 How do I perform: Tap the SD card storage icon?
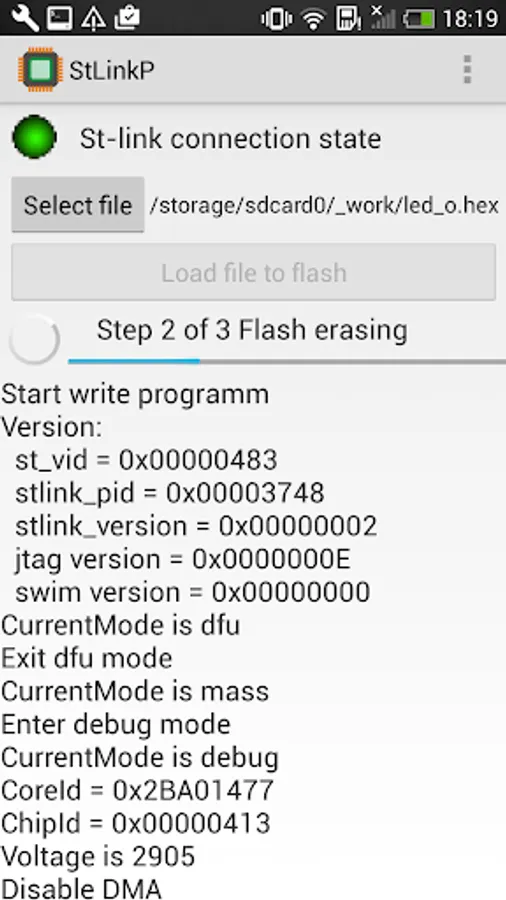tap(348, 19)
